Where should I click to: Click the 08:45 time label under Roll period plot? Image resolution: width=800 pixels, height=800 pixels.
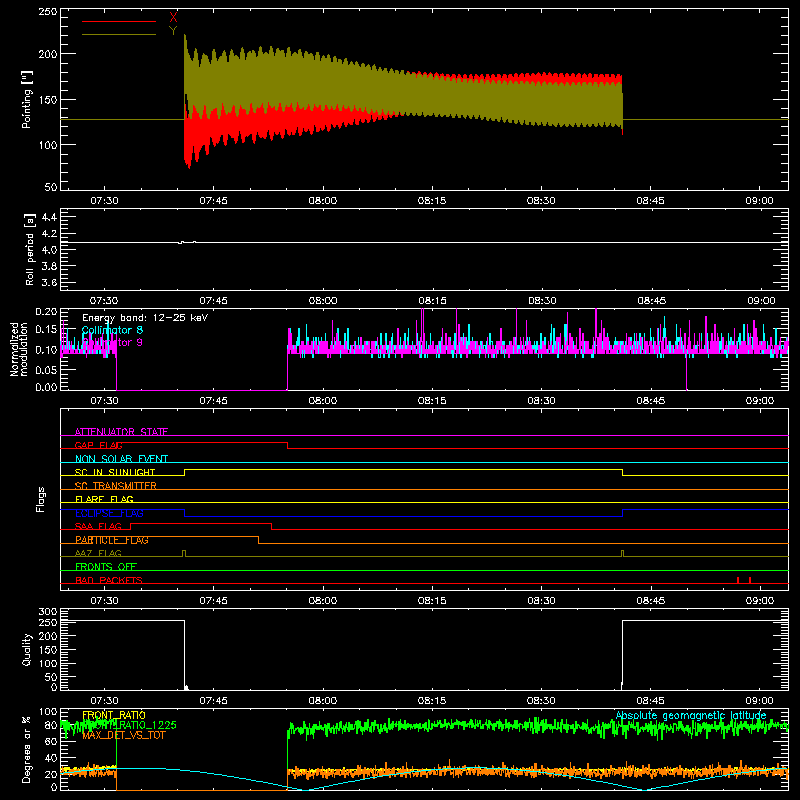(651, 301)
